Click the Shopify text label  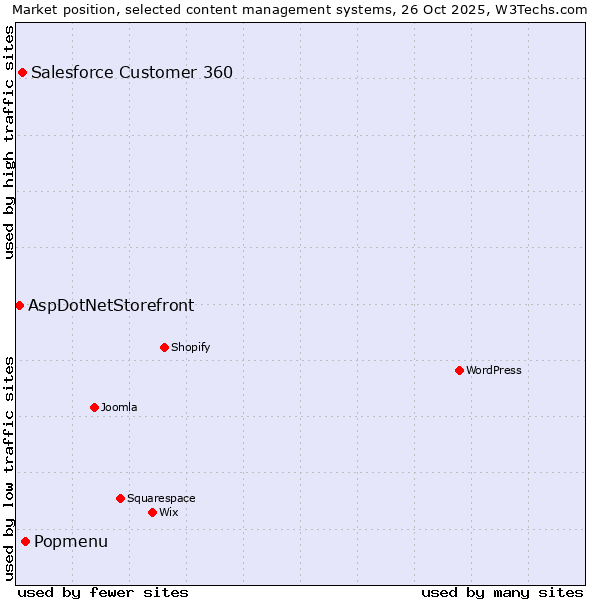[190, 347]
